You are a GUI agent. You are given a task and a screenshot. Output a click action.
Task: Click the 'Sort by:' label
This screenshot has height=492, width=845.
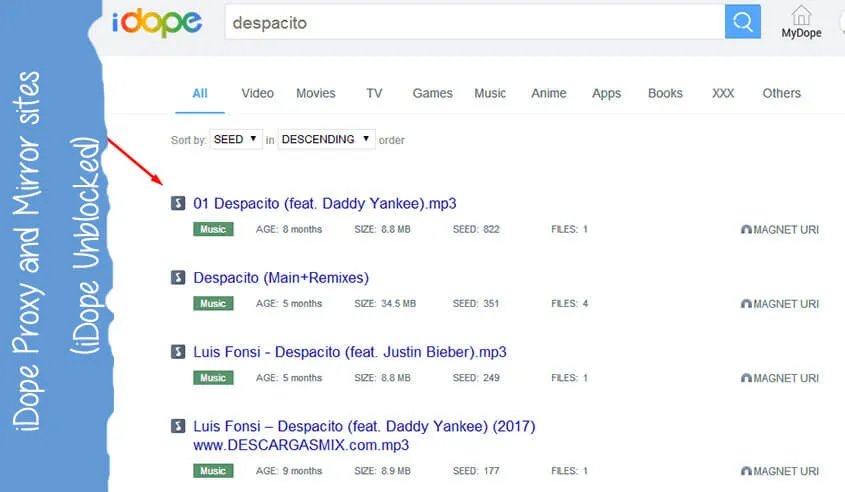pyautogui.click(x=189, y=140)
